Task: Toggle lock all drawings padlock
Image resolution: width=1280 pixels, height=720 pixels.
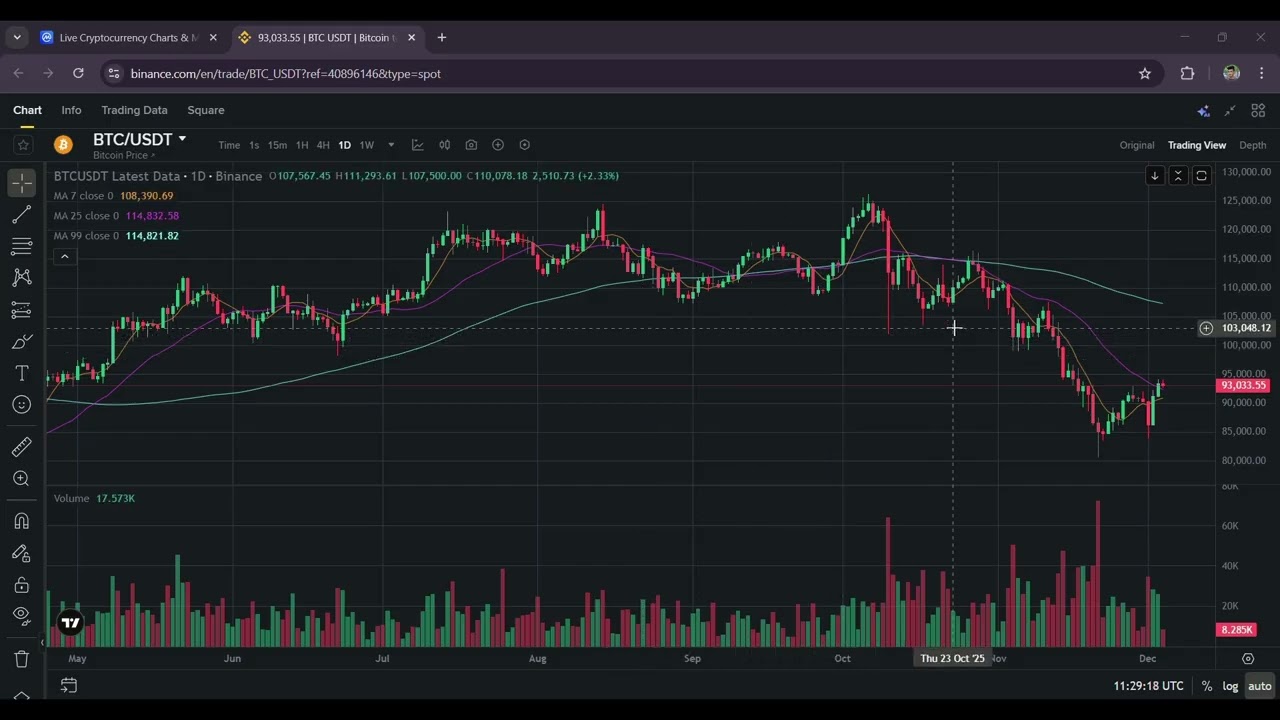Action: [21, 585]
